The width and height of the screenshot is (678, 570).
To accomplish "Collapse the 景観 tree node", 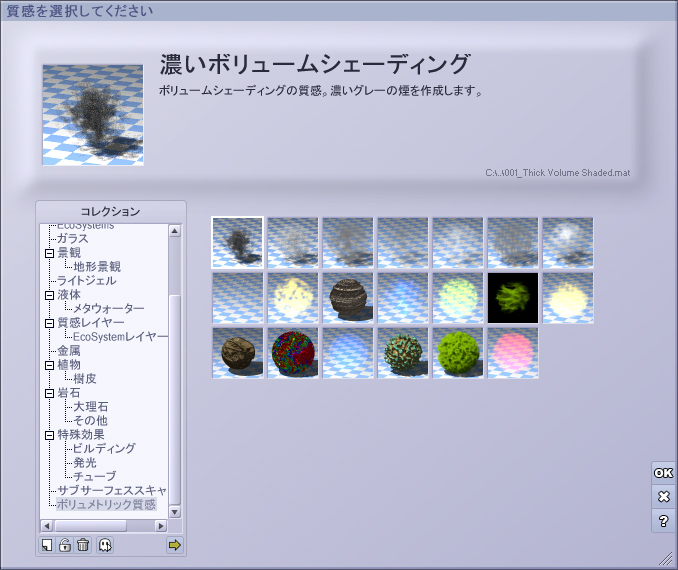I will pyautogui.click(x=49, y=253).
